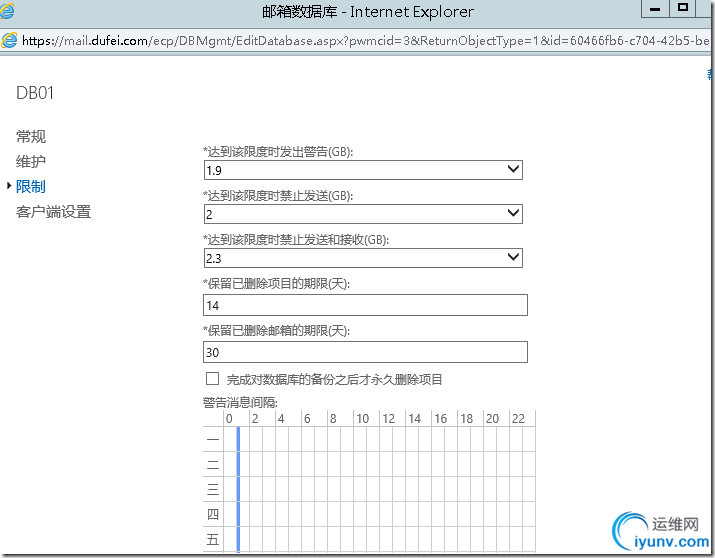Select the 三 day row in the schedule grid
Viewport: 715px width, 558px height.
coord(213,490)
